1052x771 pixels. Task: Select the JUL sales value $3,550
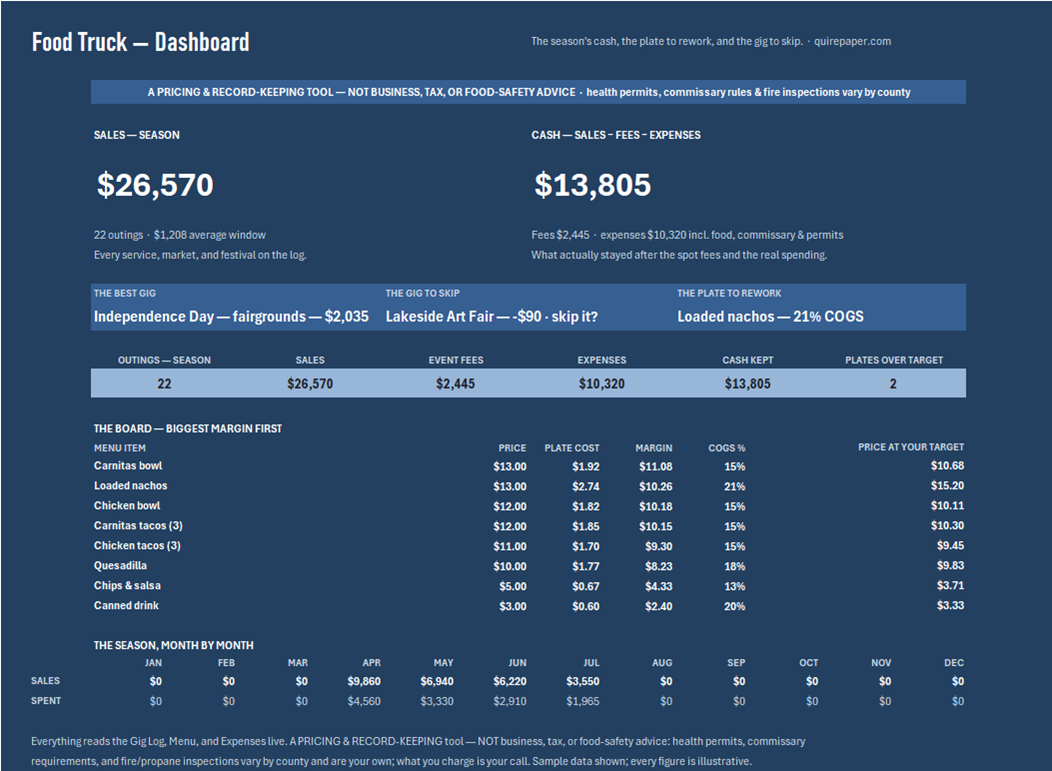click(x=583, y=681)
